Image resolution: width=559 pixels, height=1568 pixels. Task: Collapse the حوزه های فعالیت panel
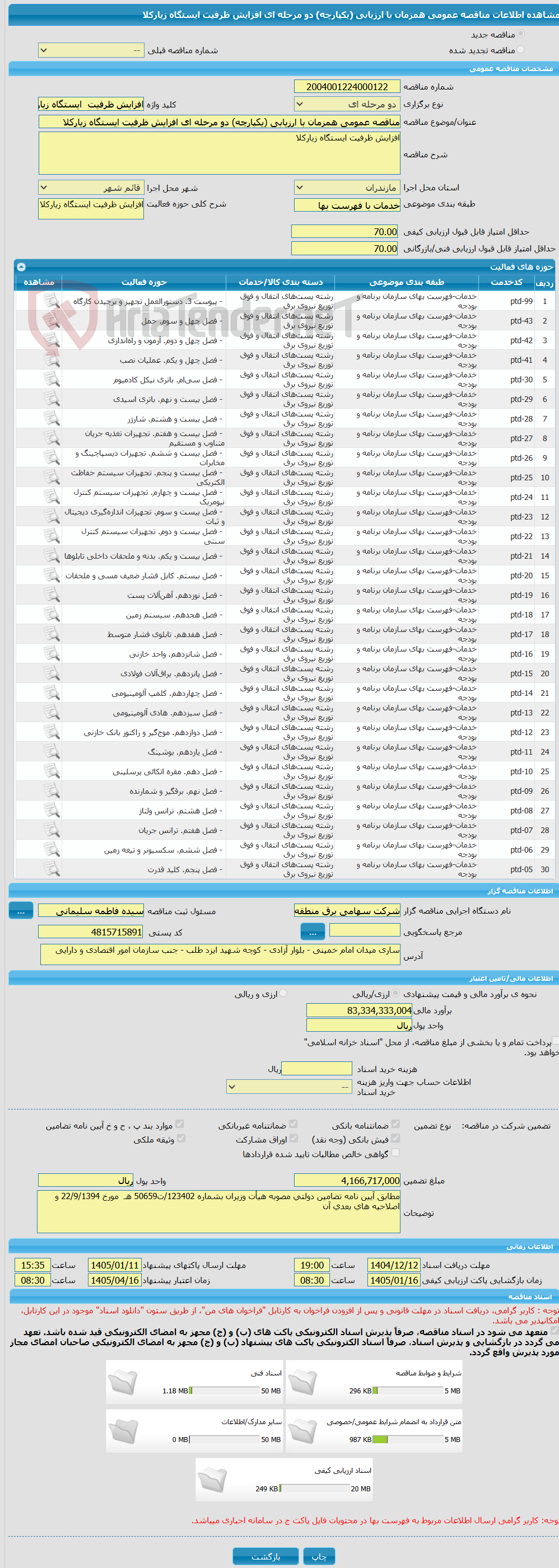coord(21,266)
